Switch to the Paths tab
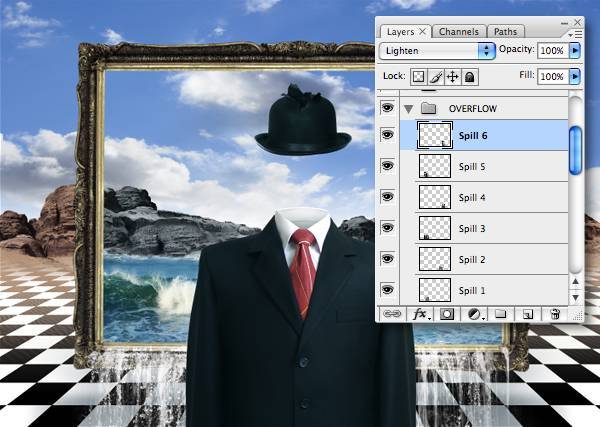Screen dimensions: 600x427 [505, 32]
